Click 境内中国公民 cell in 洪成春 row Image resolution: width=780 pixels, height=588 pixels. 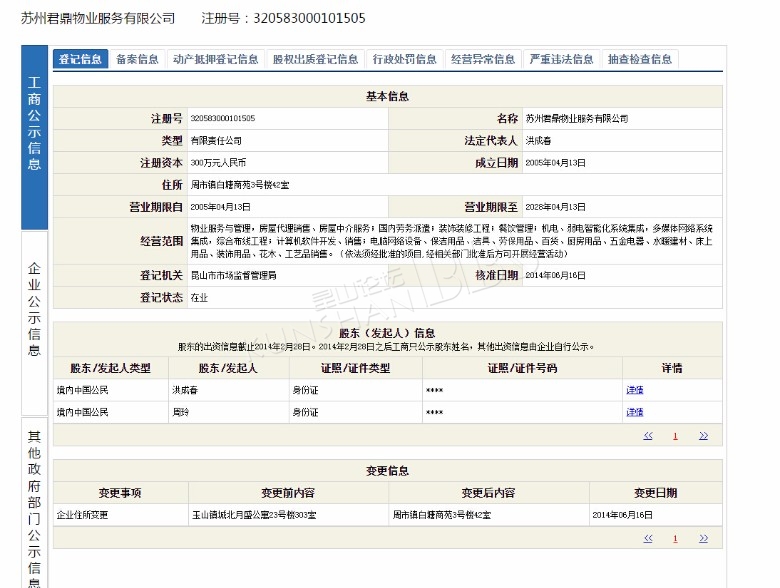(82, 390)
